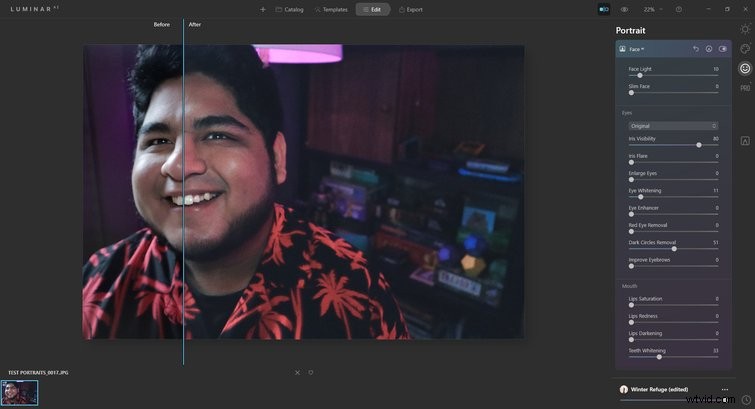Open the edit history clock icon
Screen dimensions: 755x409
[x=746, y=399]
